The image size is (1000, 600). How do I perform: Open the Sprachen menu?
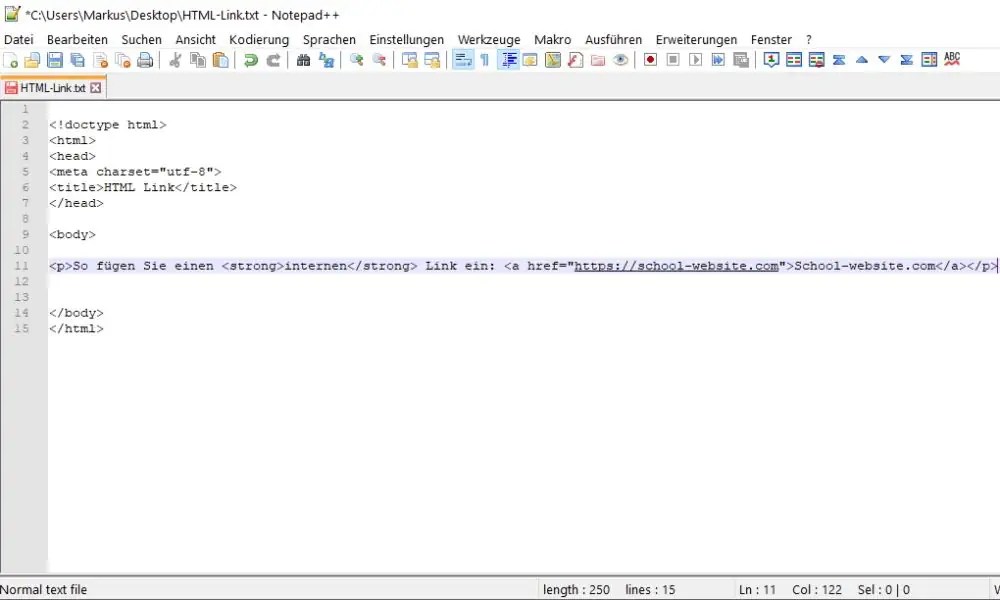coord(329,40)
